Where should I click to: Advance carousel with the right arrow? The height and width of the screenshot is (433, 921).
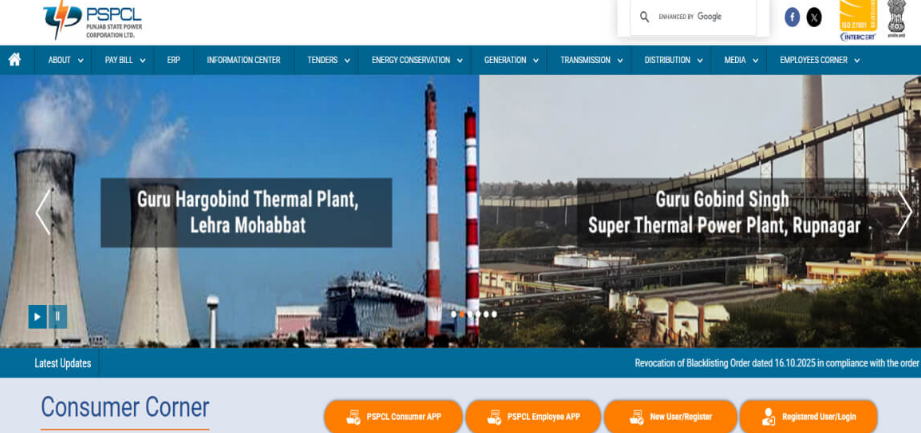click(905, 212)
